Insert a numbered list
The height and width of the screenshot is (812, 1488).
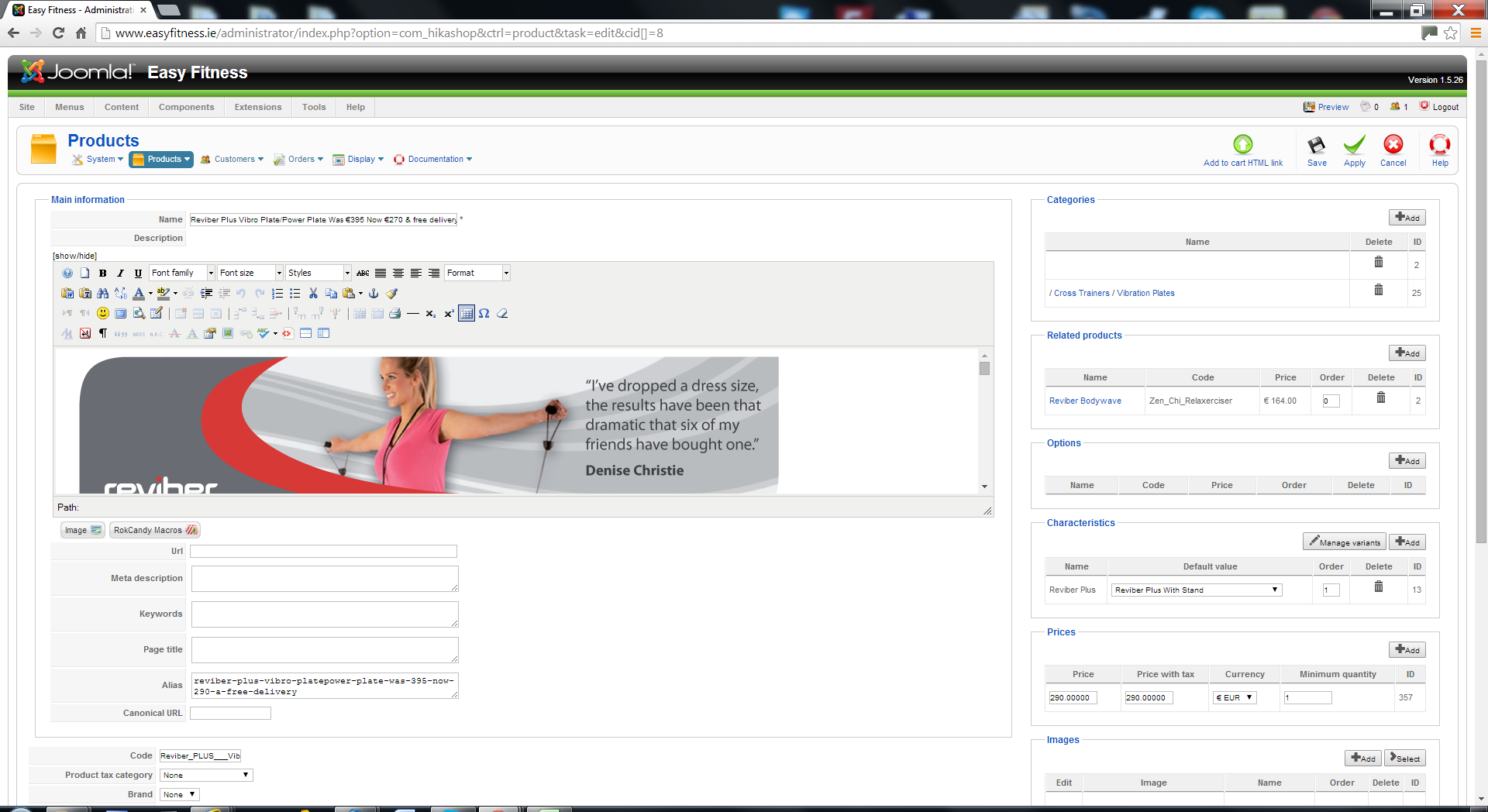[277, 293]
